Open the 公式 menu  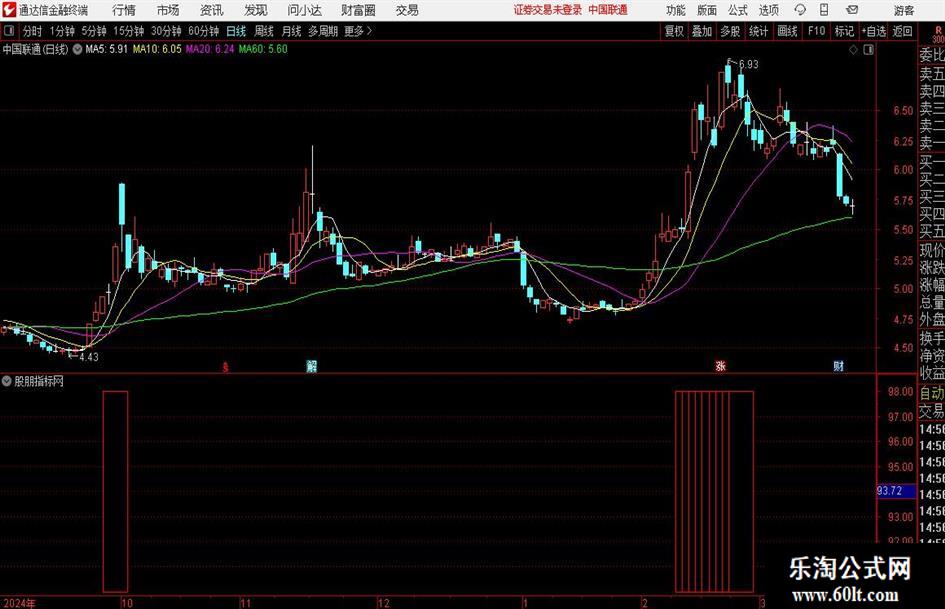tap(738, 10)
